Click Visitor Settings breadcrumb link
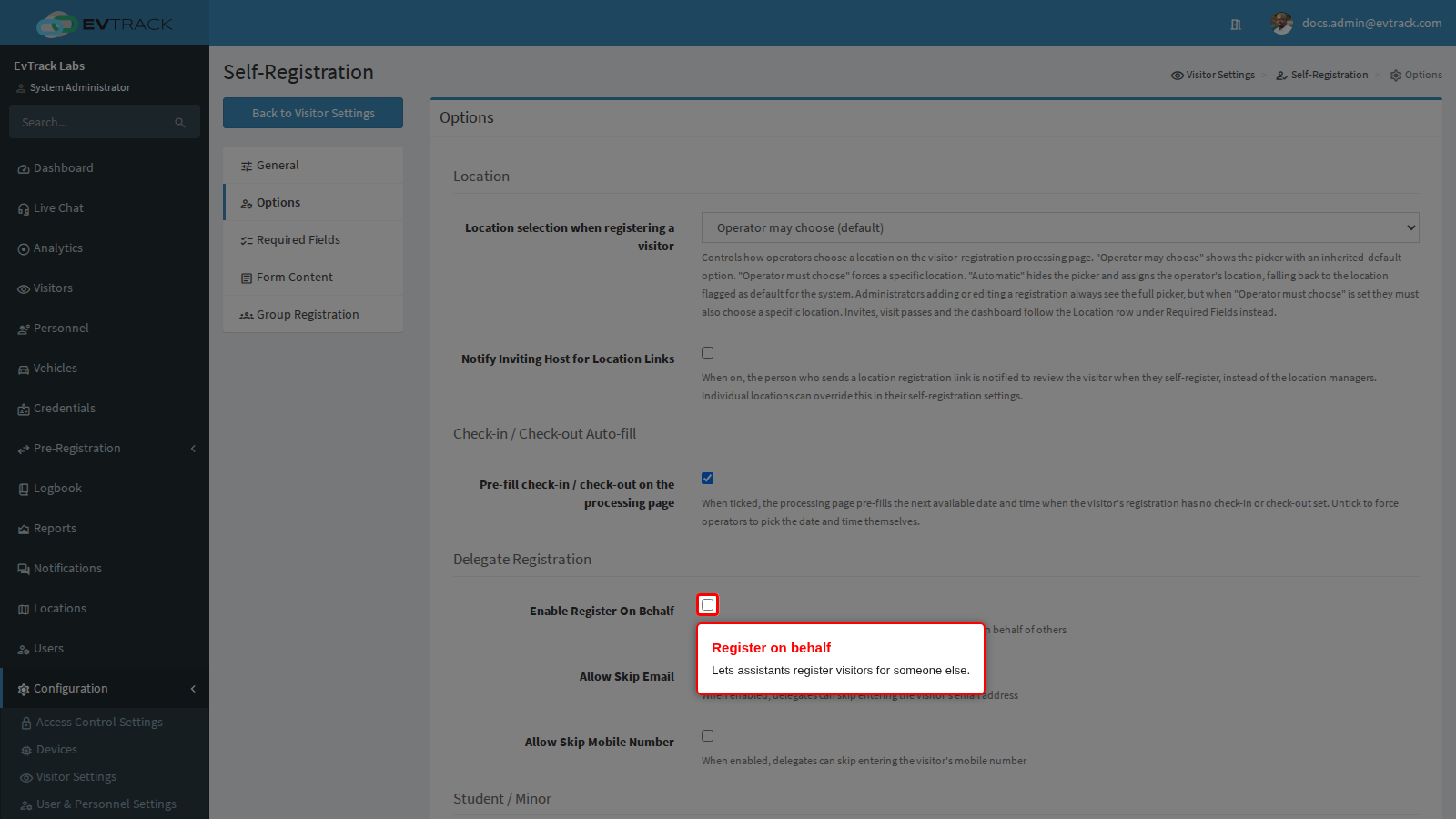This screenshot has width=1456, height=819. pos(1213,76)
